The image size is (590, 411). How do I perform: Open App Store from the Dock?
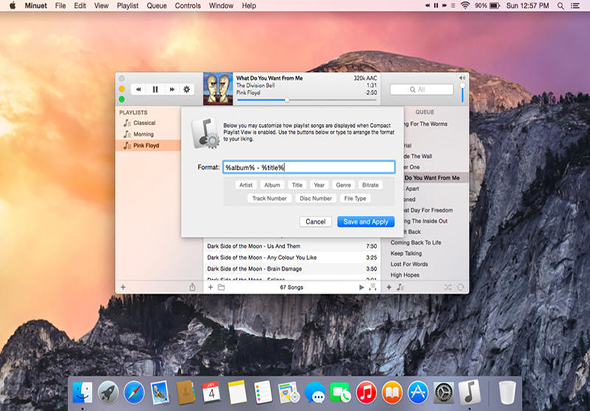coord(418,392)
